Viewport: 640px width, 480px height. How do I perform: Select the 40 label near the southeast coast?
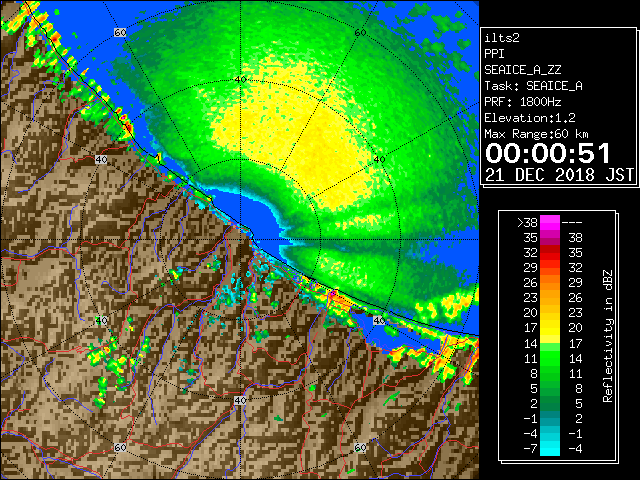click(379, 320)
